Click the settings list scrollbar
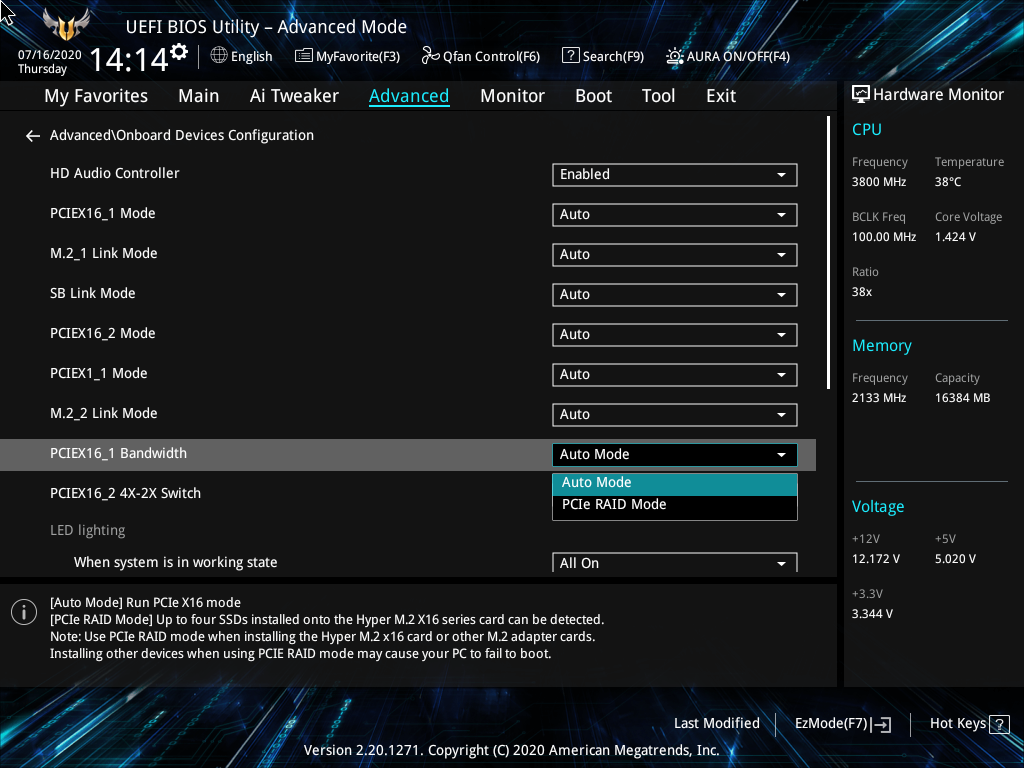This screenshot has height=768, width=1024. pos(828,253)
